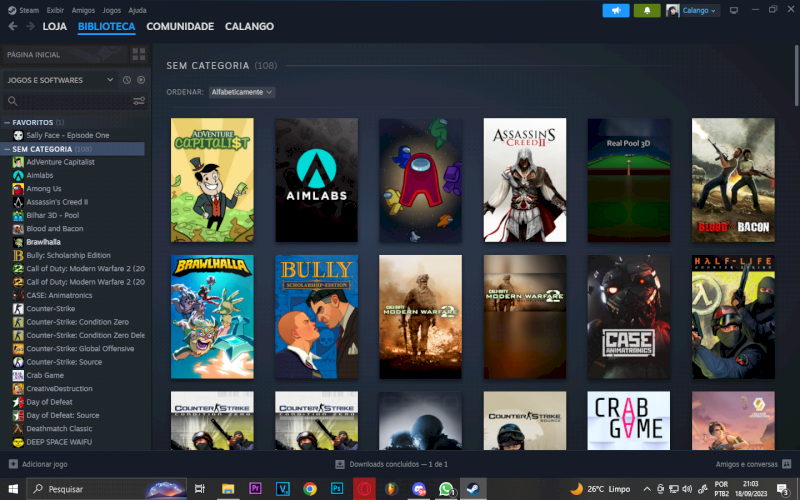Click the library search field

coord(74,101)
